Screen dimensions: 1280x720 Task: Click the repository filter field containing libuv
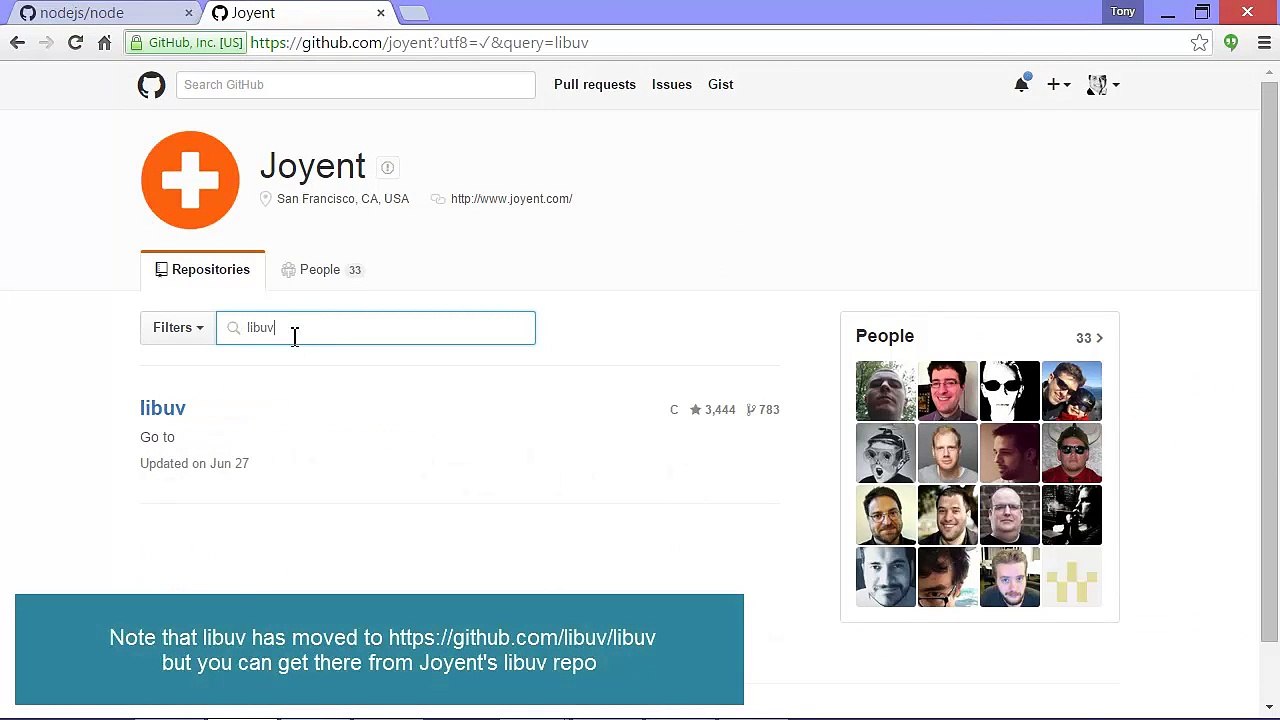pos(376,328)
